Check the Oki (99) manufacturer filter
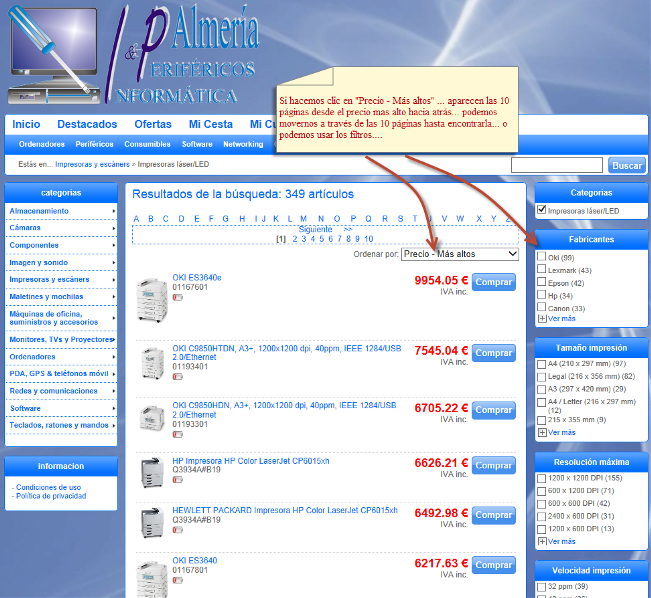 (x=542, y=257)
